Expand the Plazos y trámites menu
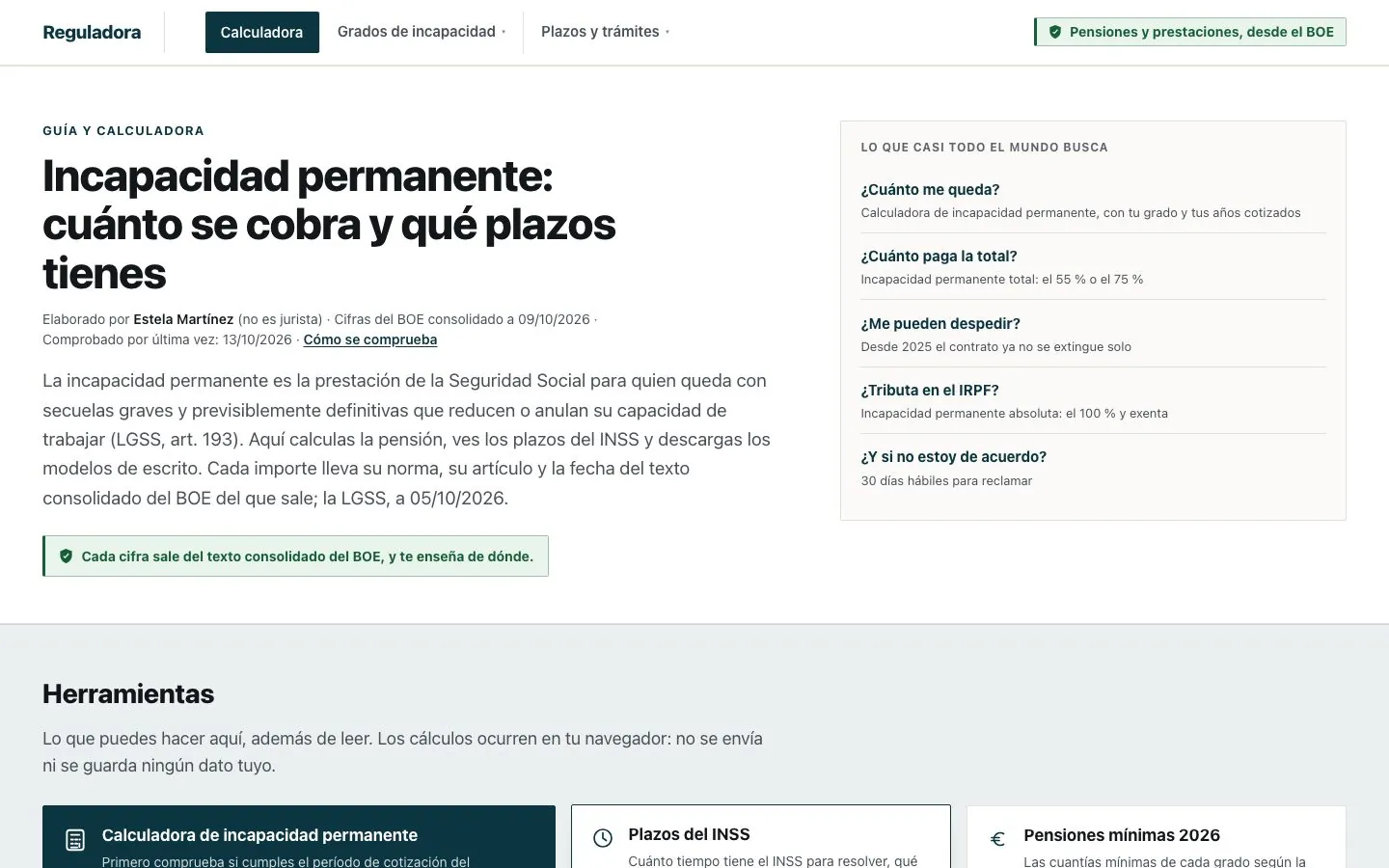The image size is (1389, 868). tap(605, 32)
